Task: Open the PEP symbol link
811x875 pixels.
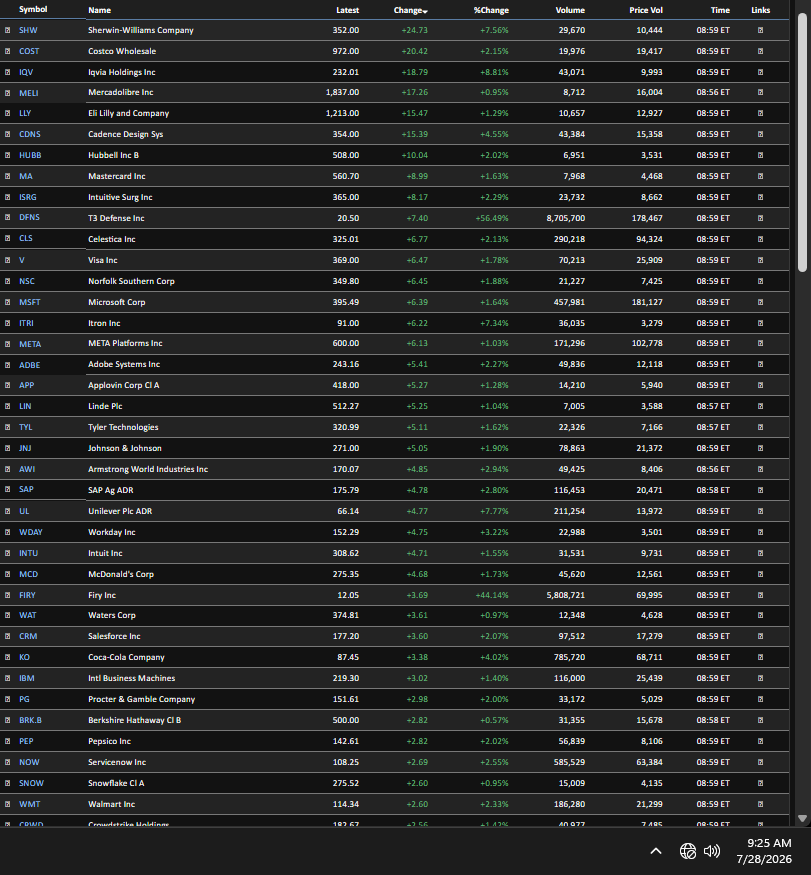Action: (26, 741)
